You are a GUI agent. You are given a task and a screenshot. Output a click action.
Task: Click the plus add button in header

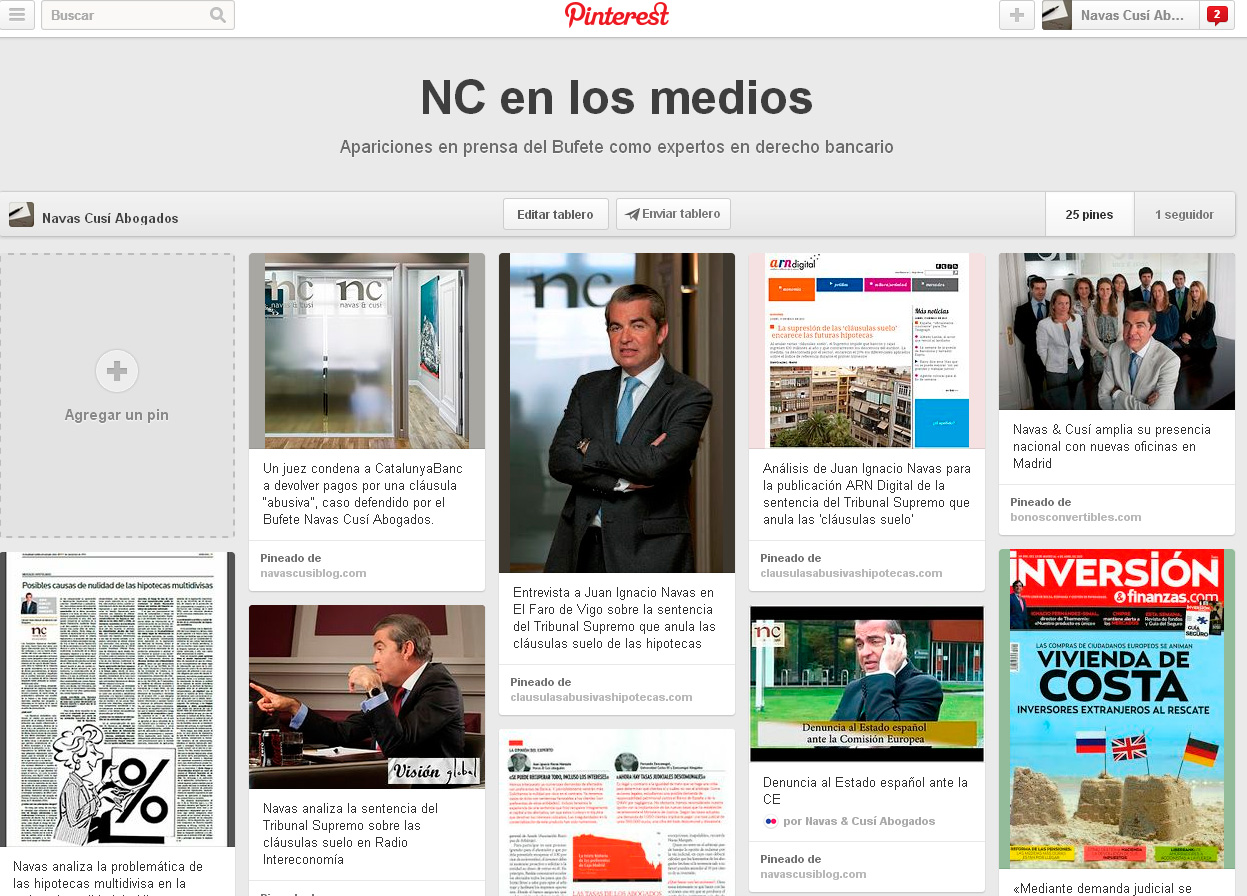tap(1017, 15)
